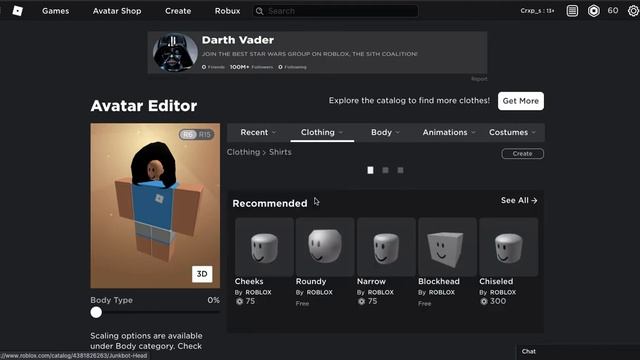Image resolution: width=640 pixels, height=360 pixels.
Task: Select the second page indicator dot
Action: coord(385,170)
